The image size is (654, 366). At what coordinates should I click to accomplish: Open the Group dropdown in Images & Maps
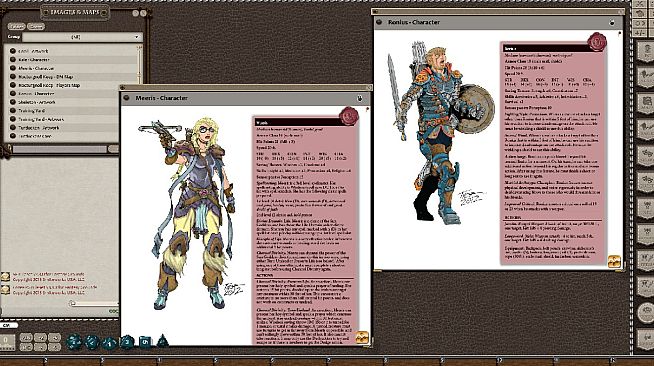pyautogui.click(x=82, y=37)
